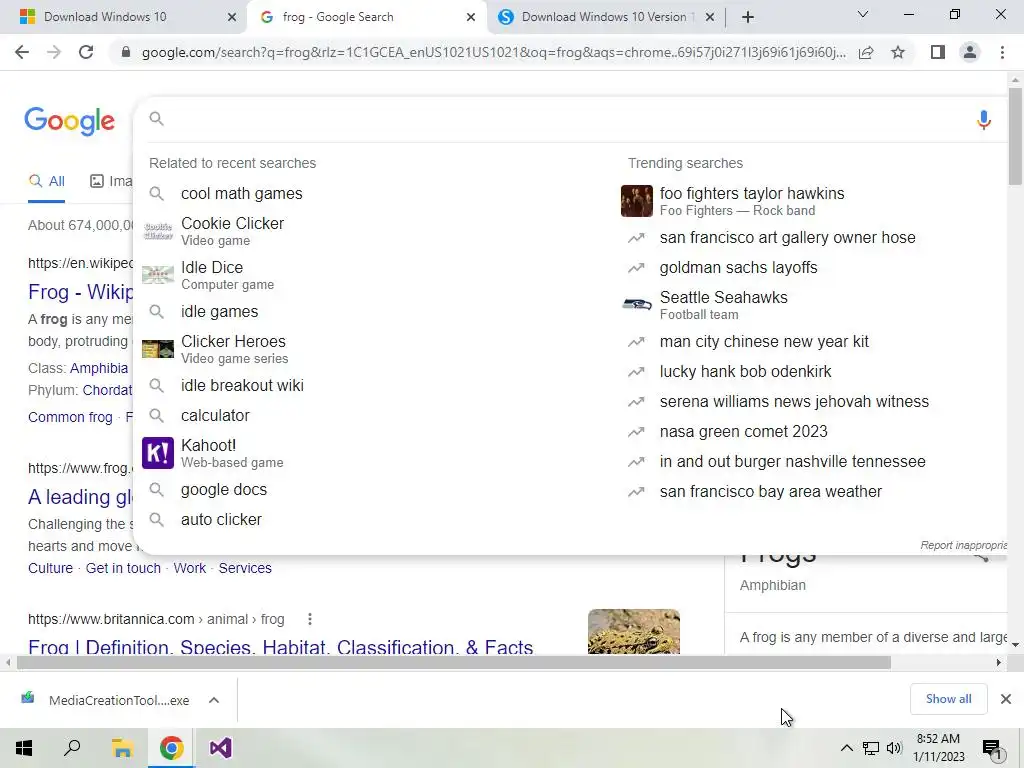The height and width of the screenshot is (768, 1024).
Task: Click Show all downloads button
Action: tap(948, 699)
